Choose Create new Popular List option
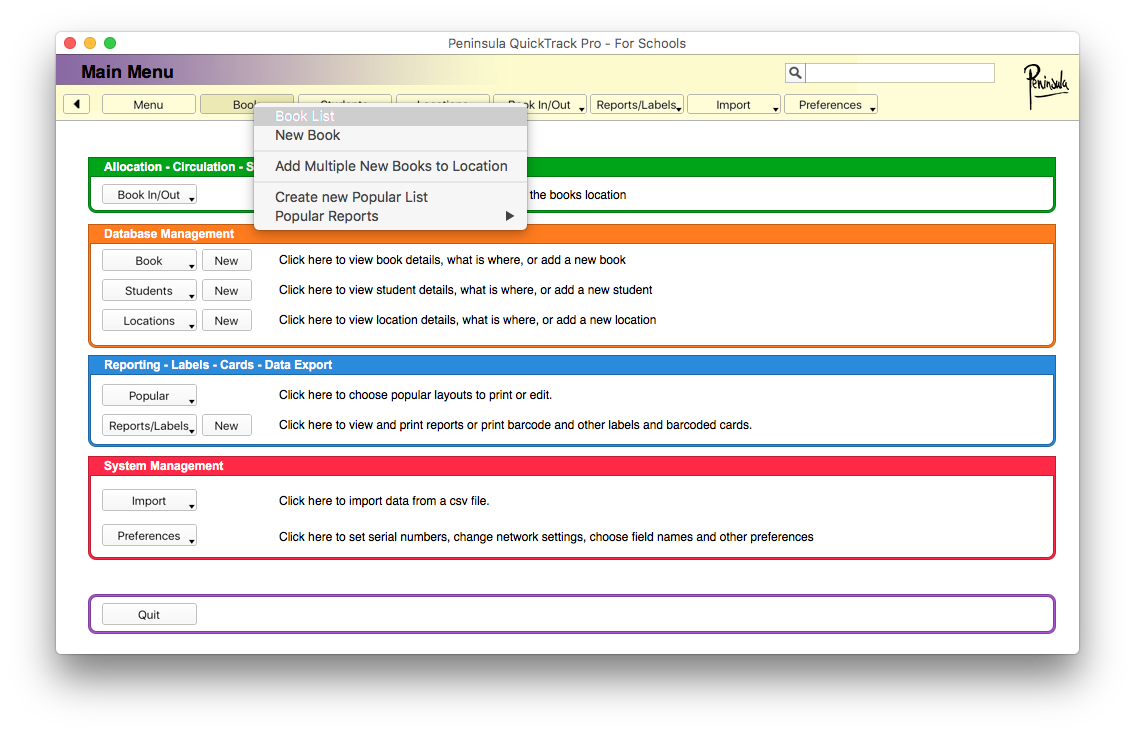Screen dimensions: 1135x734 390,197
